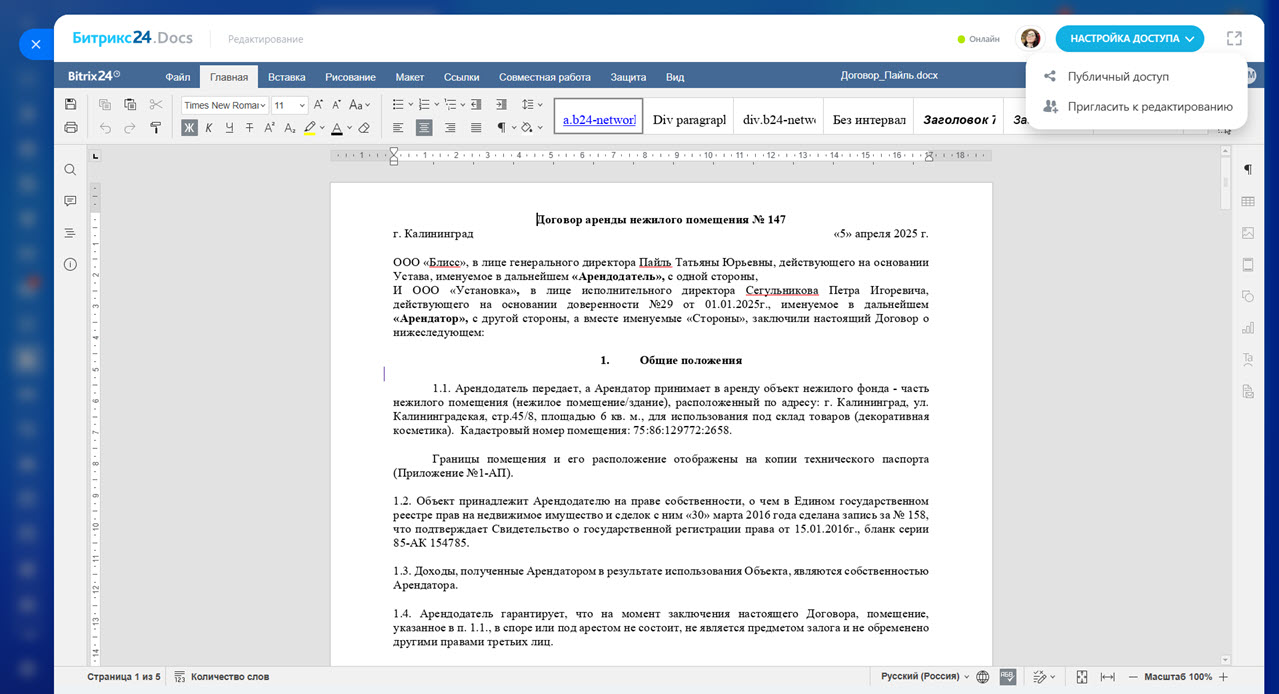Close the Bitrix24 Docs slider panel

(36, 44)
